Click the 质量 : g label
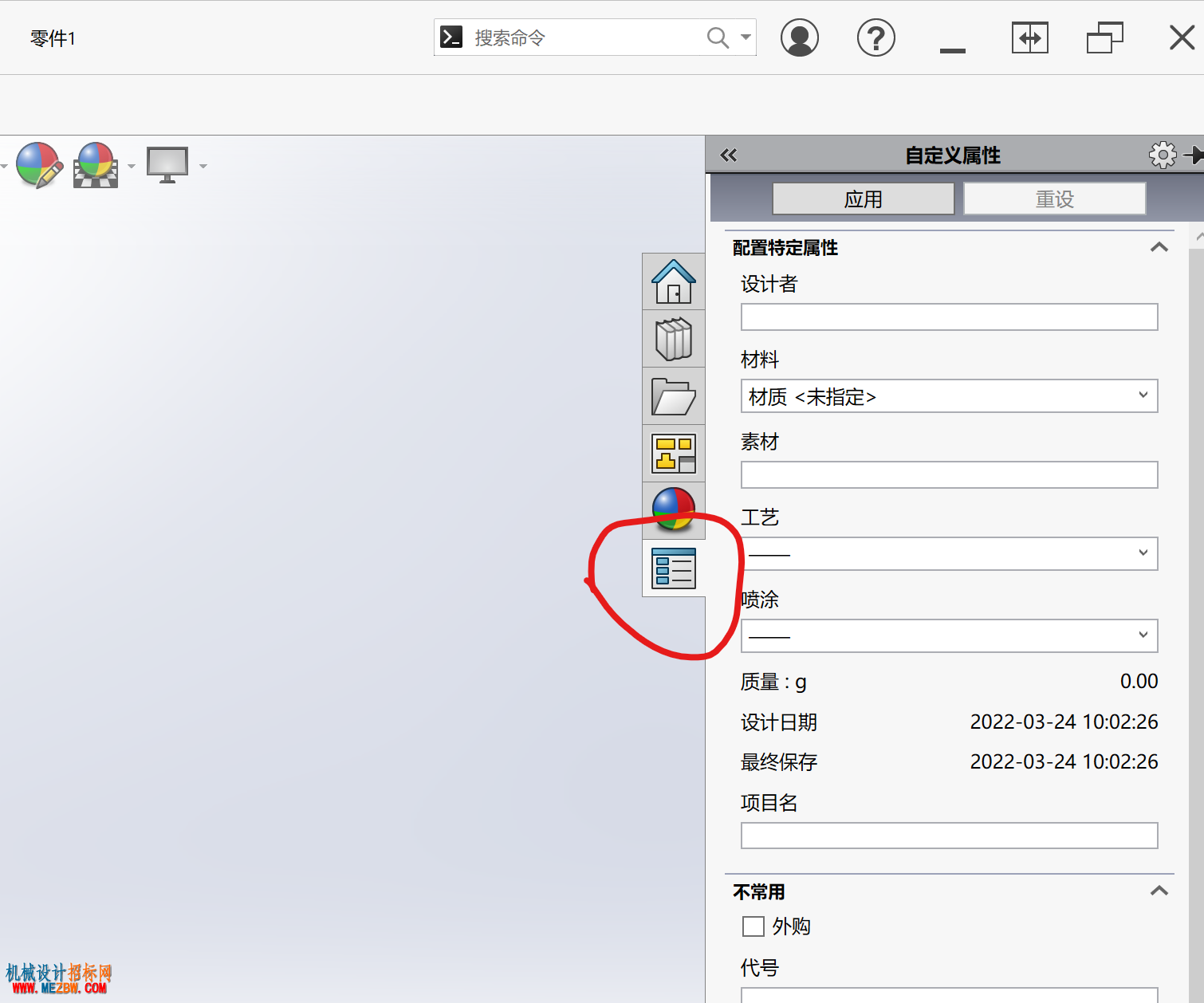The height and width of the screenshot is (1003, 1204). tap(773, 682)
